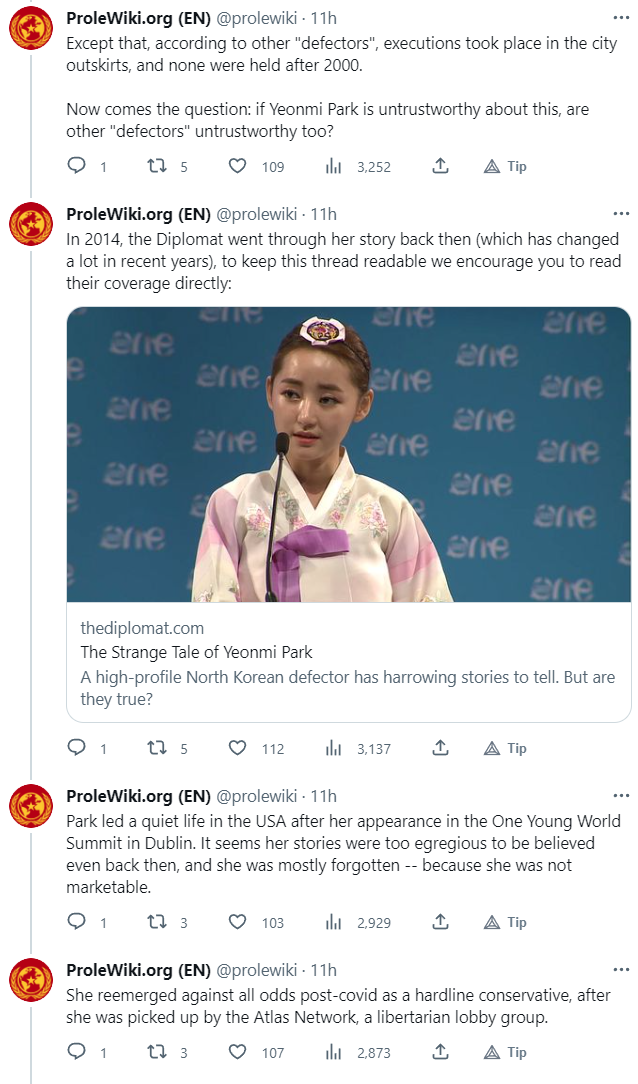The image size is (638, 1084).
Task: Share the tweet containing the Diplomat article card
Action: [x=440, y=748]
